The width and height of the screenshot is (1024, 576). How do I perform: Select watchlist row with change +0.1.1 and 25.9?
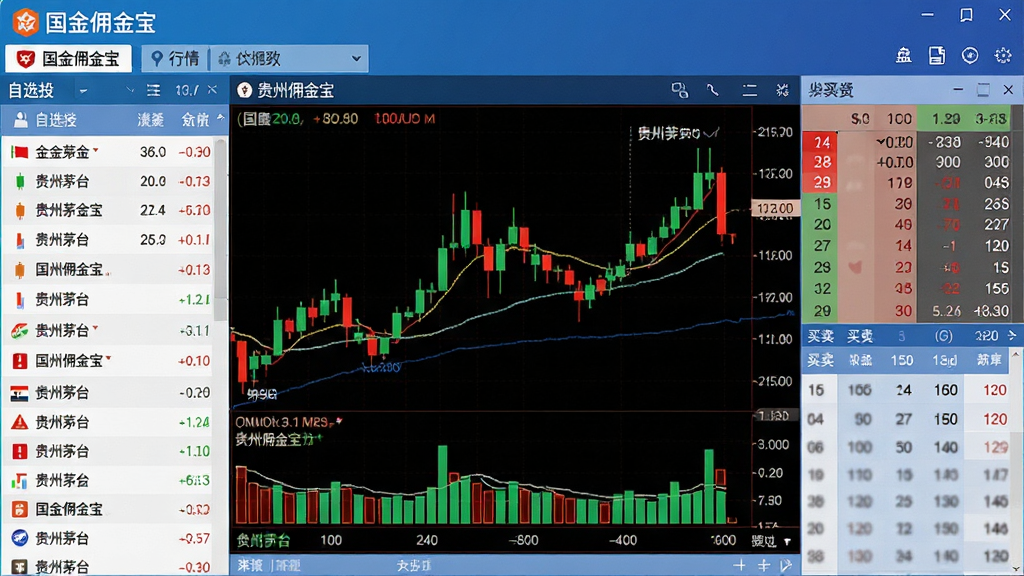(x=108, y=240)
